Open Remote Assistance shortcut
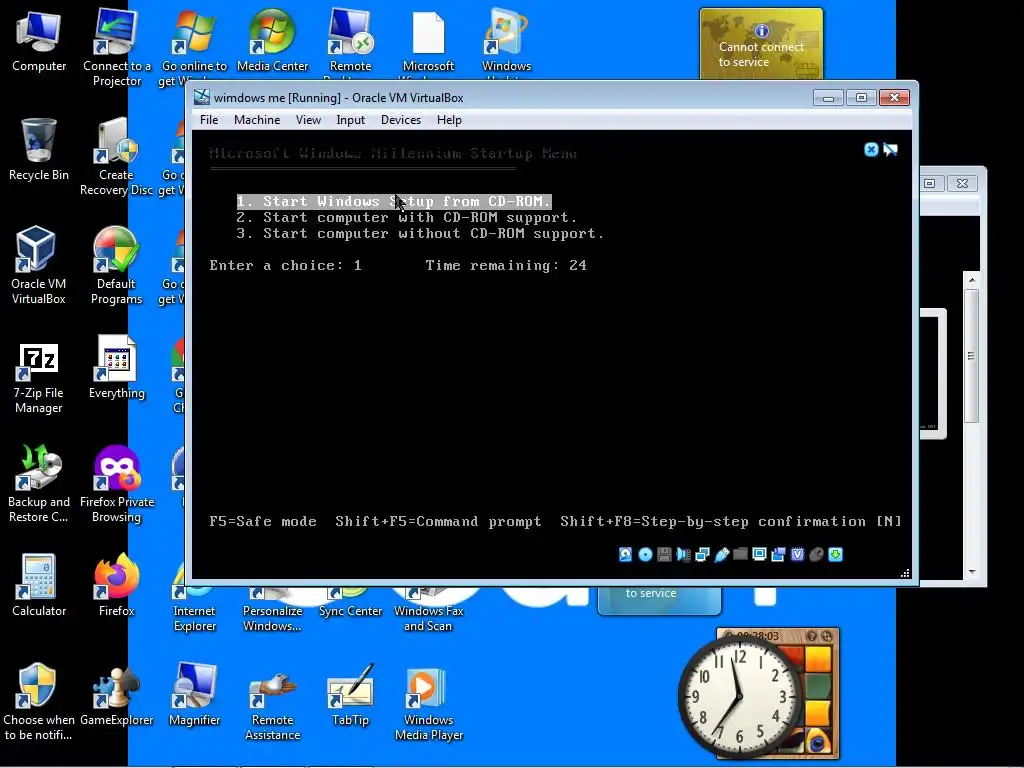Viewport: 1024px width, 768px height. [272, 703]
